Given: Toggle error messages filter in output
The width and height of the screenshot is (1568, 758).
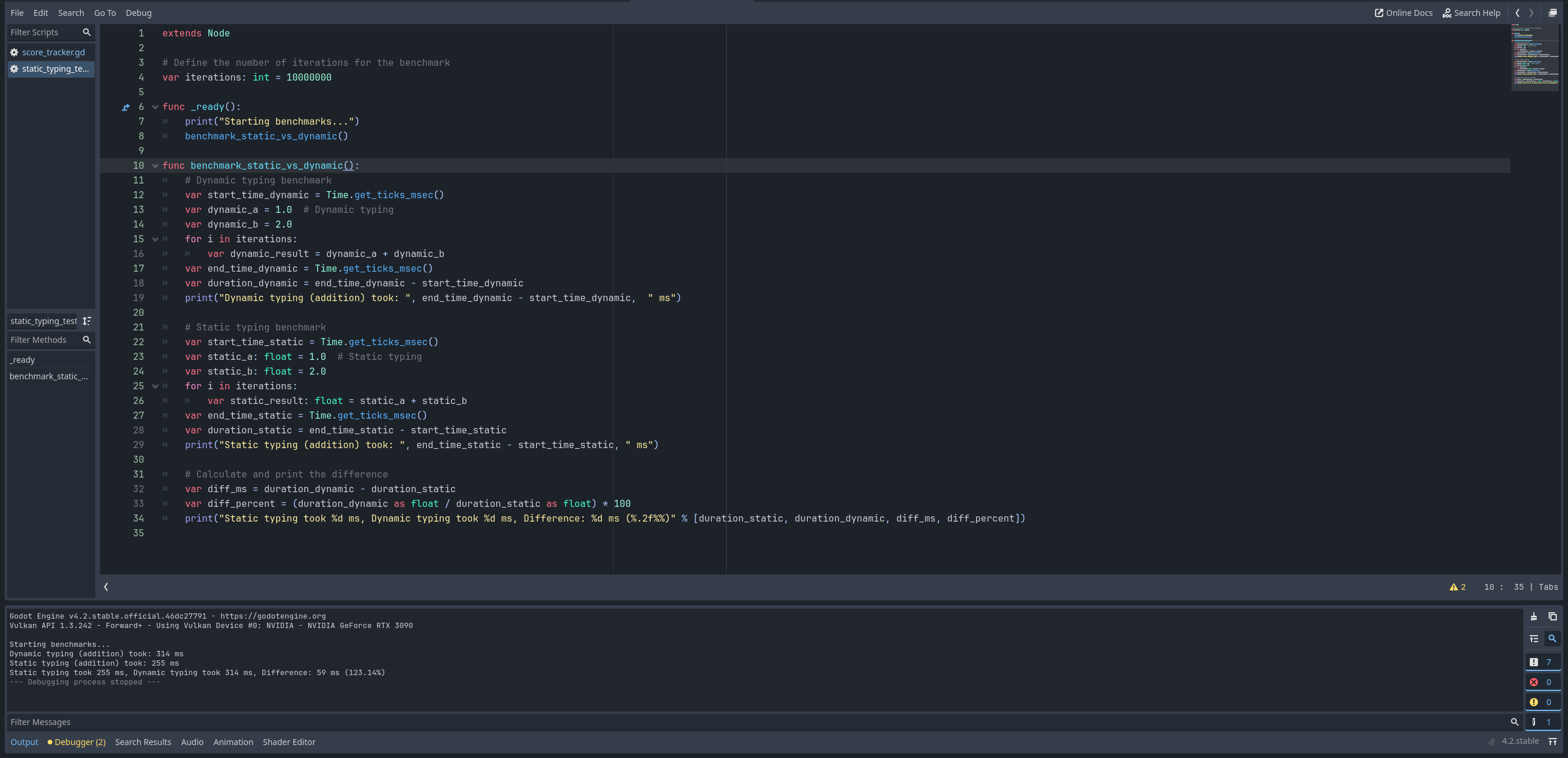Looking at the screenshot, I should pos(1542,682).
